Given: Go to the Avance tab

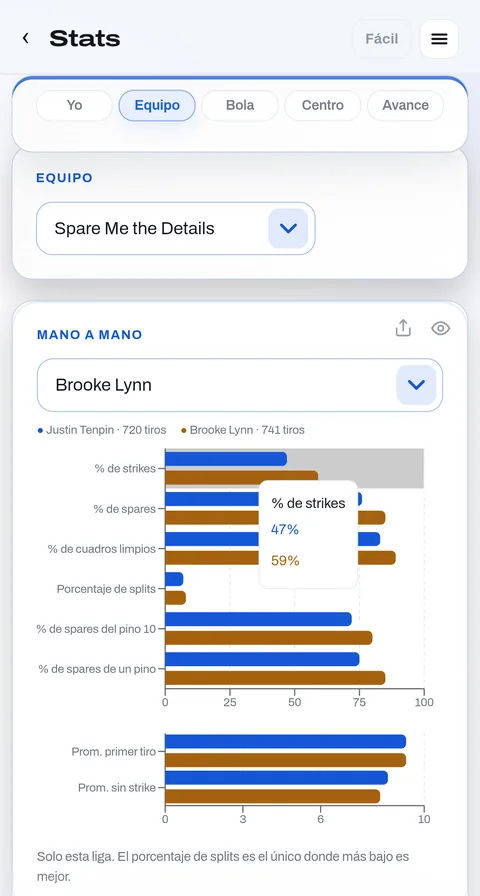Looking at the screenshot, I should tap(406, 105).
